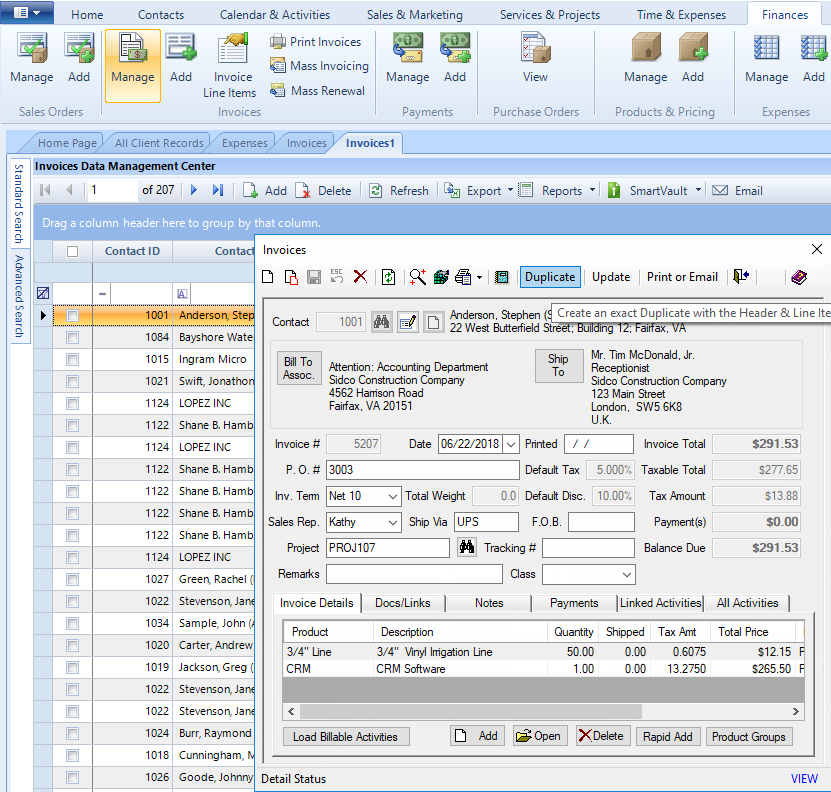The width and height of the screenshot is (831, 792).
Task: Add a new sales order from the ribbon
Action: 79,58
